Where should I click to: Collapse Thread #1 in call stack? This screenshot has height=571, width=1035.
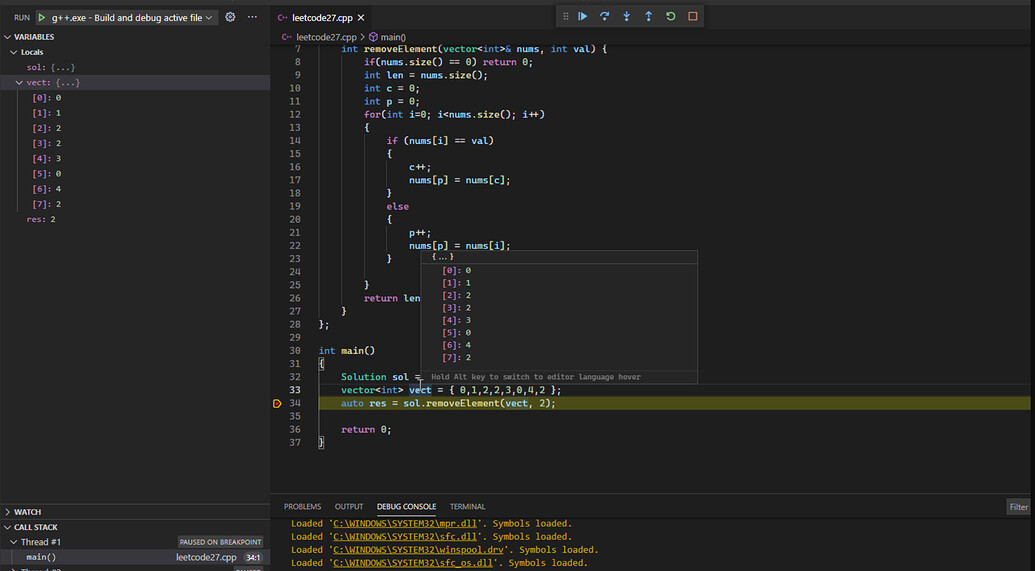(x=13, y=542)
